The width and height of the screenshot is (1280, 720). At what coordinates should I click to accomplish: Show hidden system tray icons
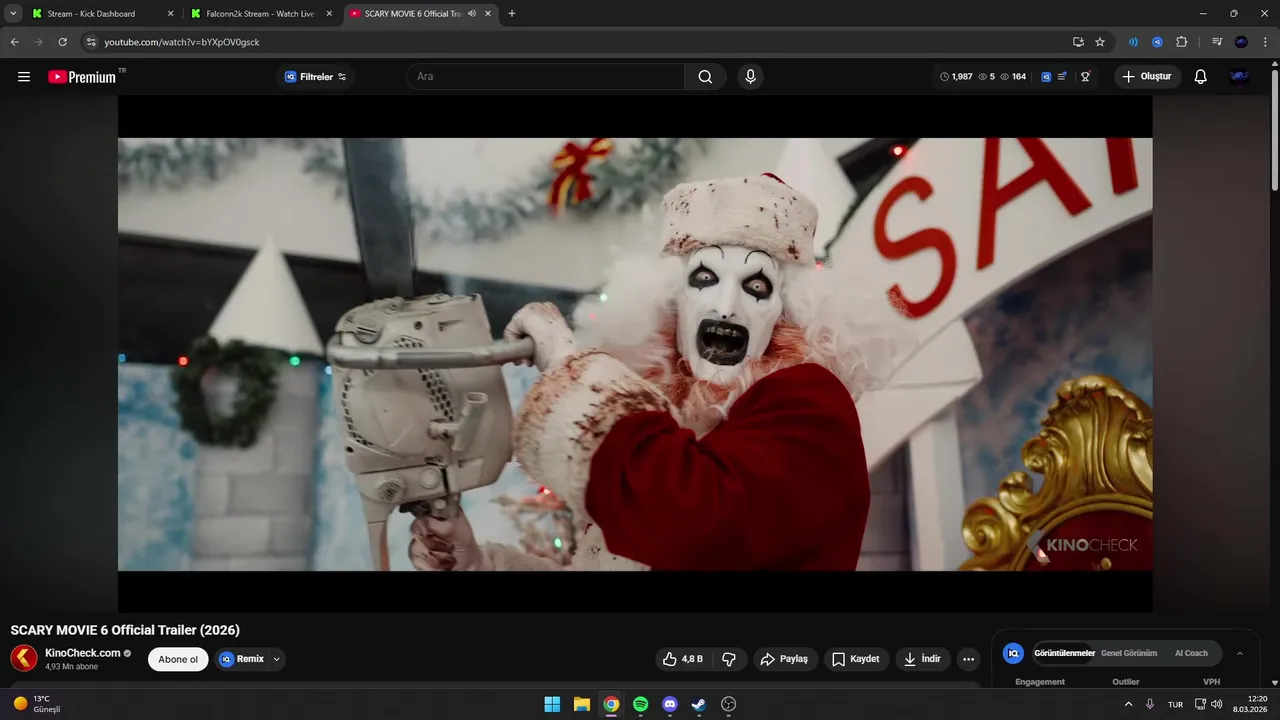[x=1129, y=704]
